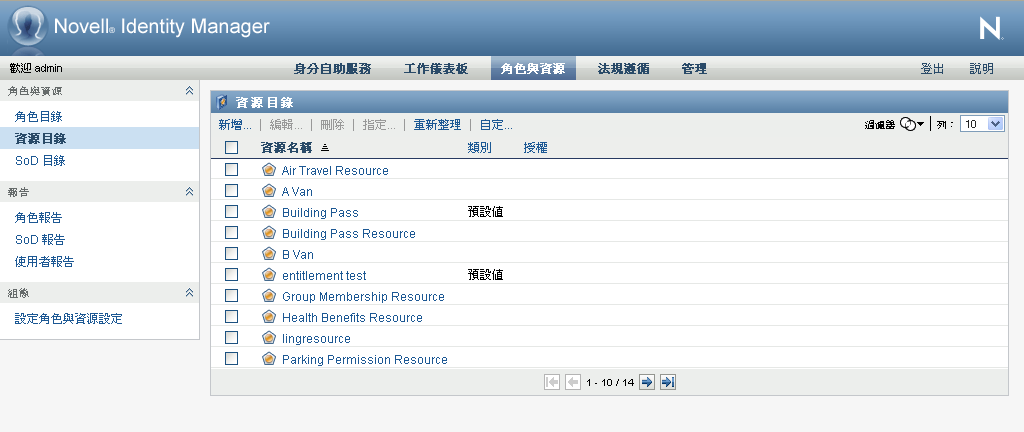Click the Parking Permission Resource icon
The width and height of the screenshot is (1024, 432).
point(269,358)
